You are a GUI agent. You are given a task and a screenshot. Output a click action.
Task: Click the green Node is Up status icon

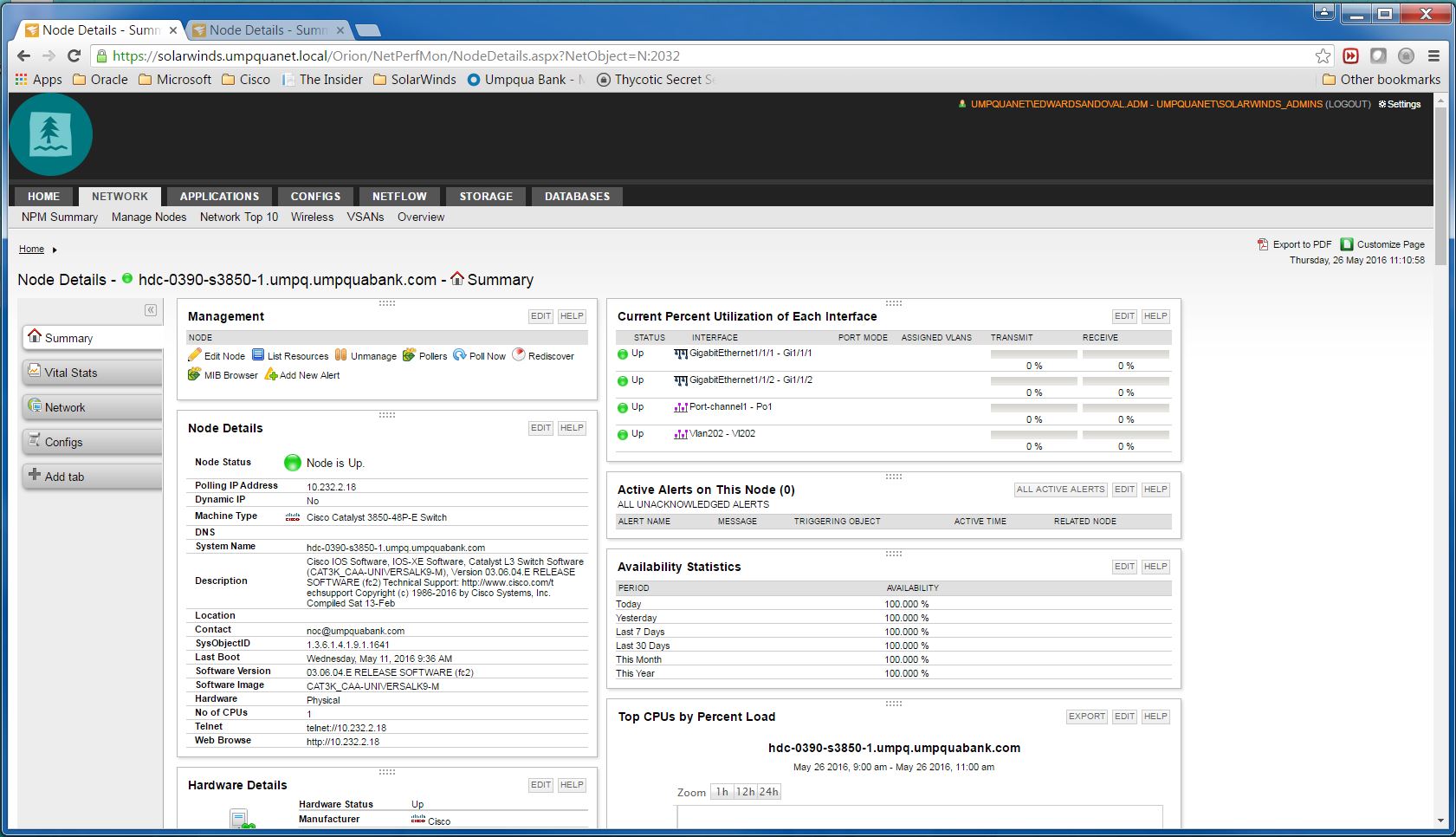coord(293,463)
